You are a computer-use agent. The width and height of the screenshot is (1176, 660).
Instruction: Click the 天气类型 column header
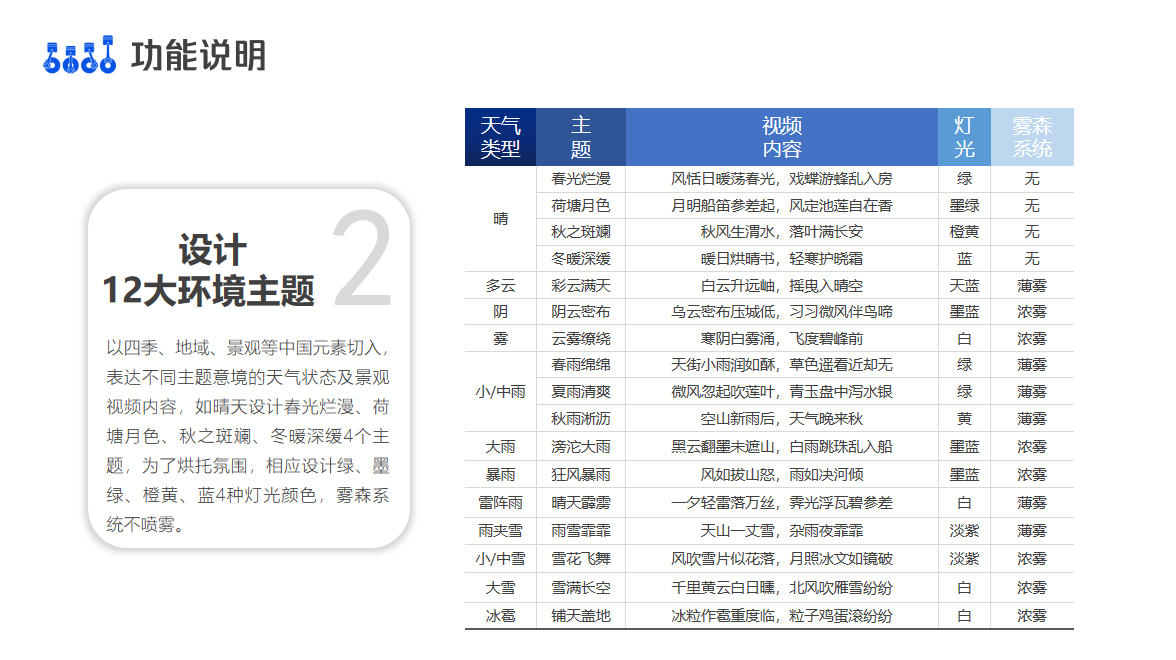pos(500,137)
